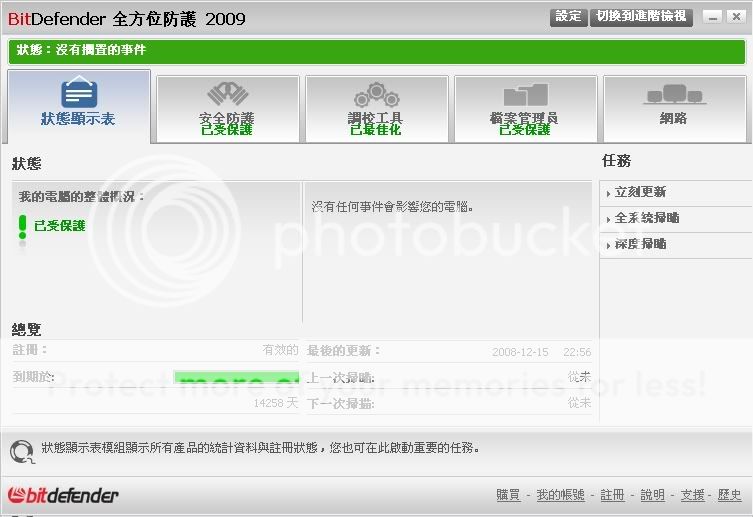Click the gears icon on 調校工具 tab
753x517 pixels.
[x=376, y=95]
